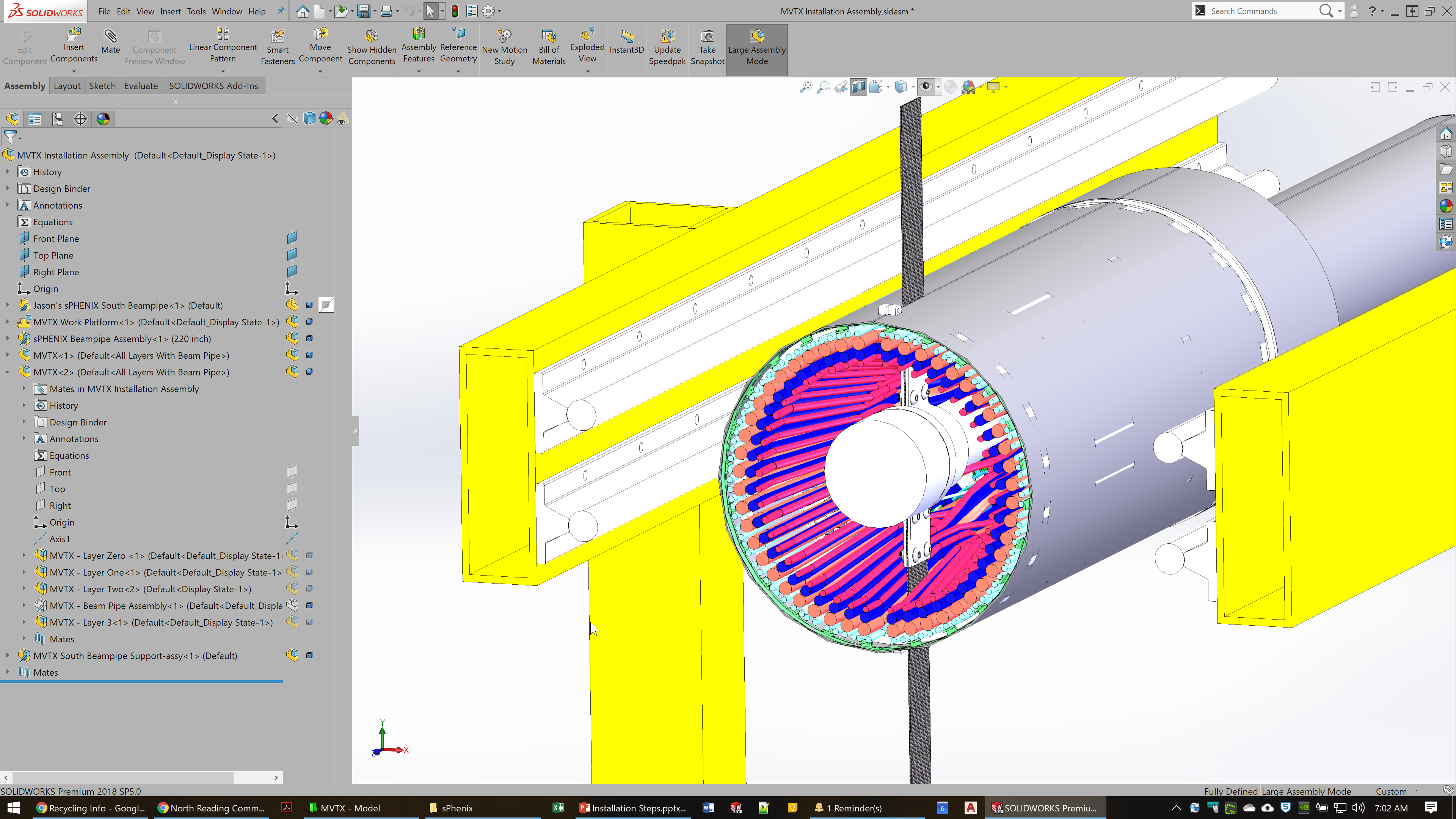Expand Mates in MVTX Installation Assembly

[24, 388]
